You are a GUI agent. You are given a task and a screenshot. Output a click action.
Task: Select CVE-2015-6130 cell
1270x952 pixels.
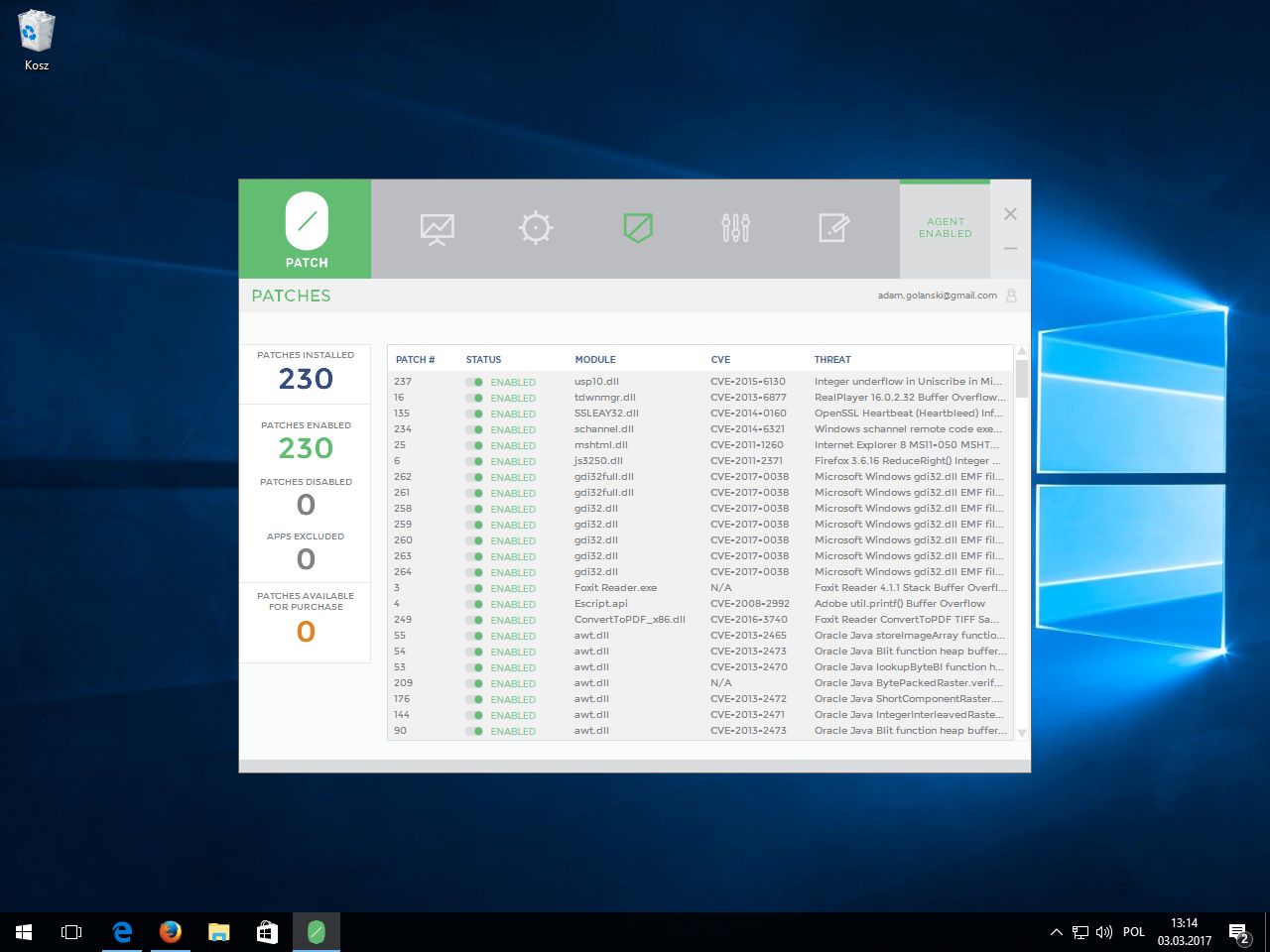(x=748, y=382)
